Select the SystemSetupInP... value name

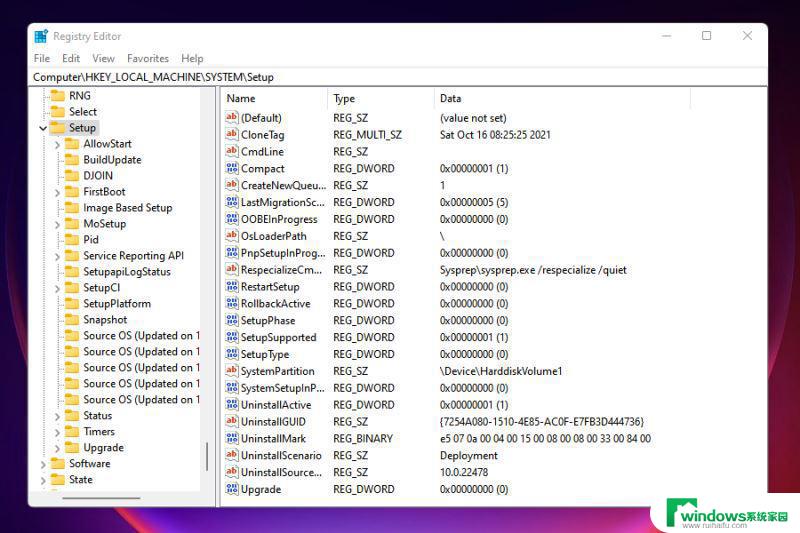(283, 388)
